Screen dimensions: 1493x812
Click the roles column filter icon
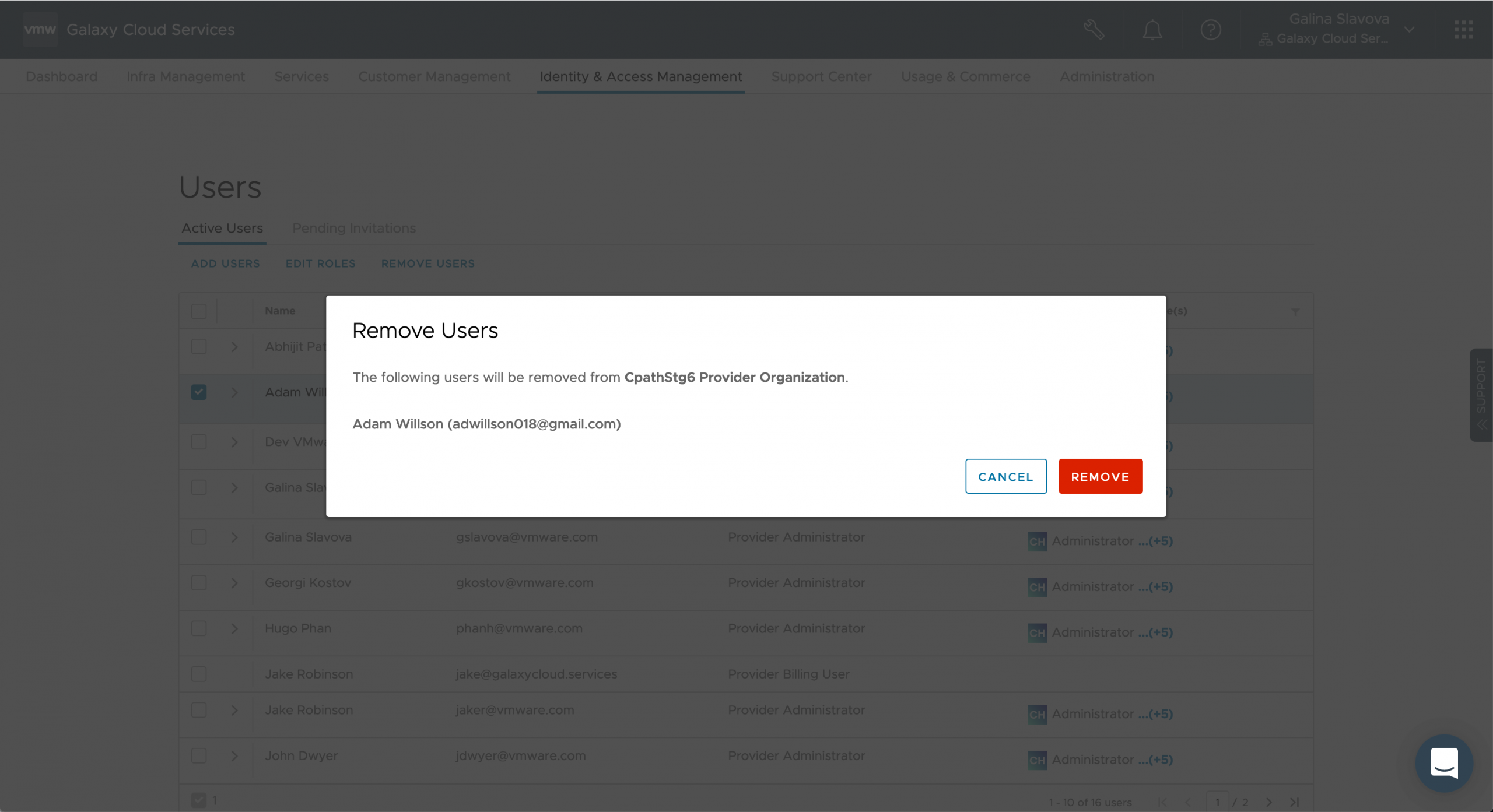pos(1295,312)
